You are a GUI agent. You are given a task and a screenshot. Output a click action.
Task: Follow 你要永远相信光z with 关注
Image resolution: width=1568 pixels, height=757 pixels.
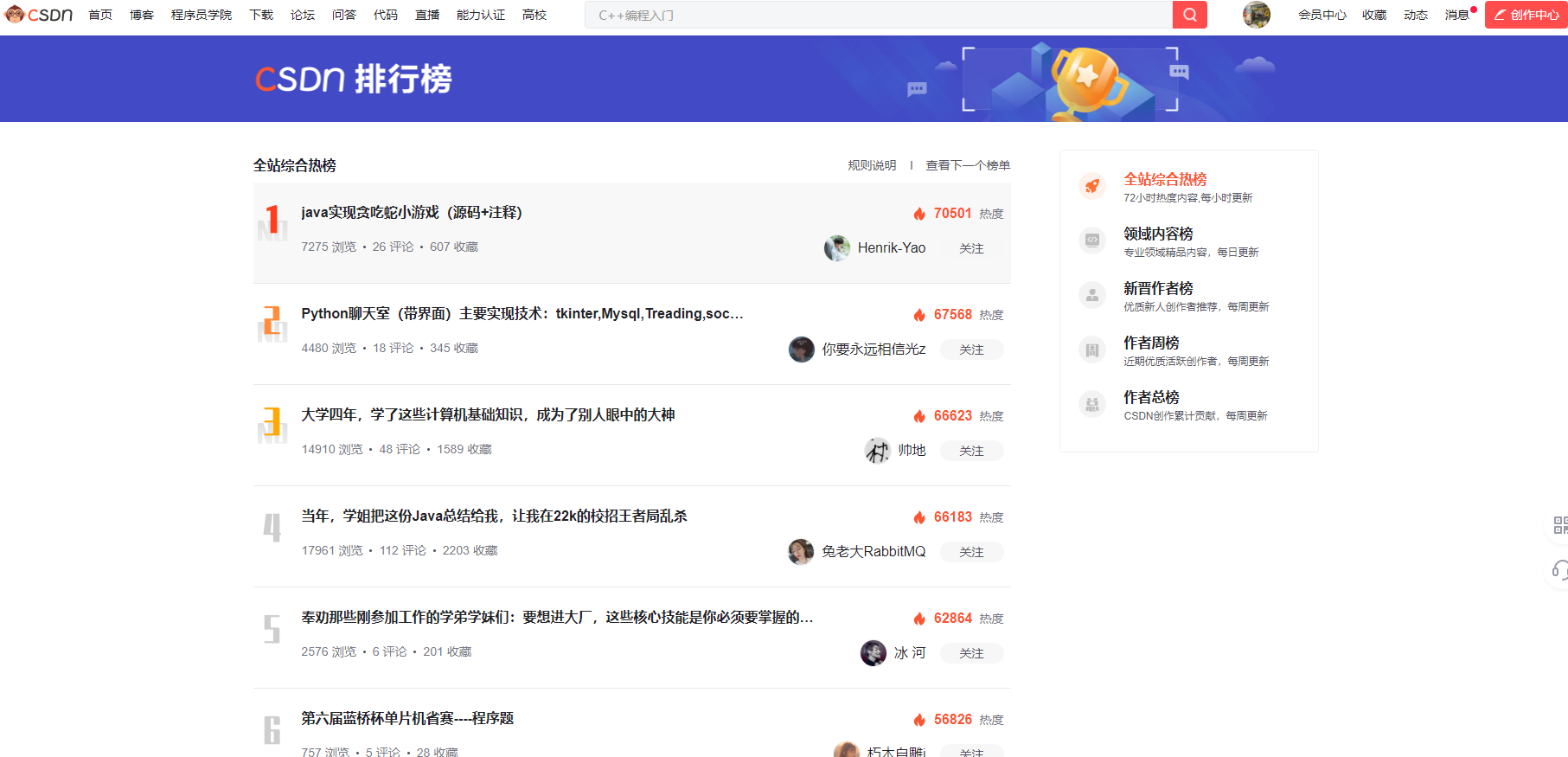(x=971, y=350)
